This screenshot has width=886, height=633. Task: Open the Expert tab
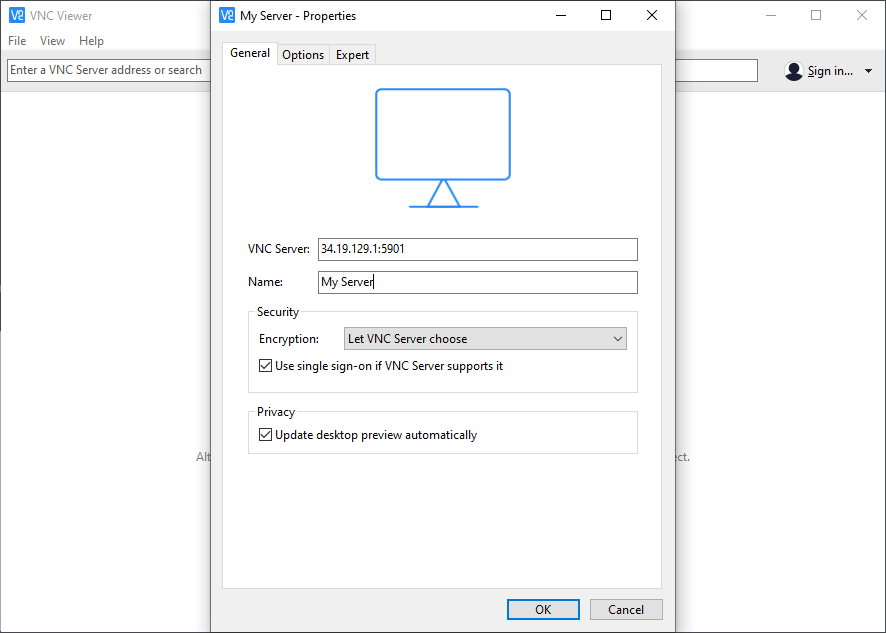[x=352, y=55]
